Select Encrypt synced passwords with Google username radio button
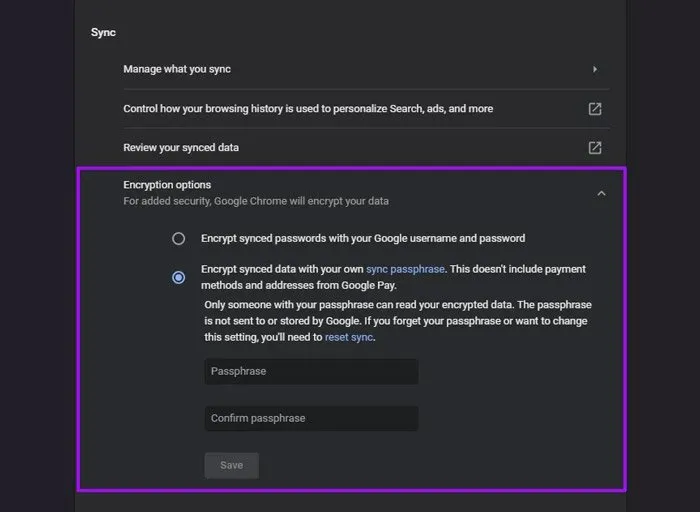The width and height of the screenshot is (700, 512). tap(178, 239)
